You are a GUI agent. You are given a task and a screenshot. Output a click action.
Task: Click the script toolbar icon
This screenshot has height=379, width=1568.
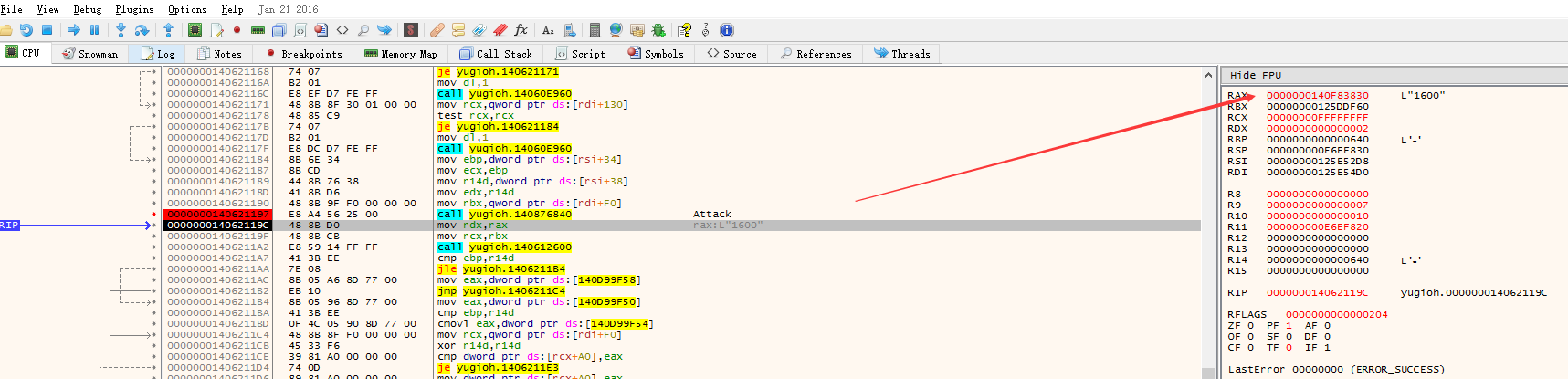[x=300, y=30]
